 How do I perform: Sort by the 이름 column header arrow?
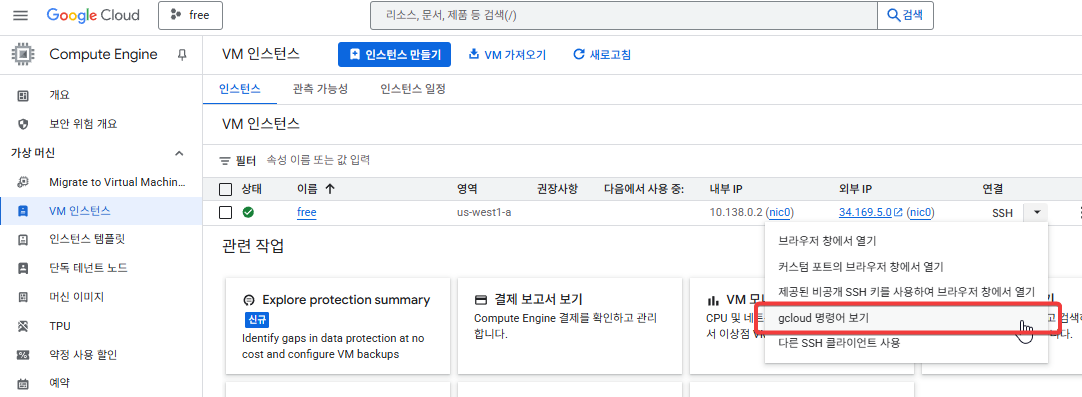pyautogui.click(x=329, y=188)
